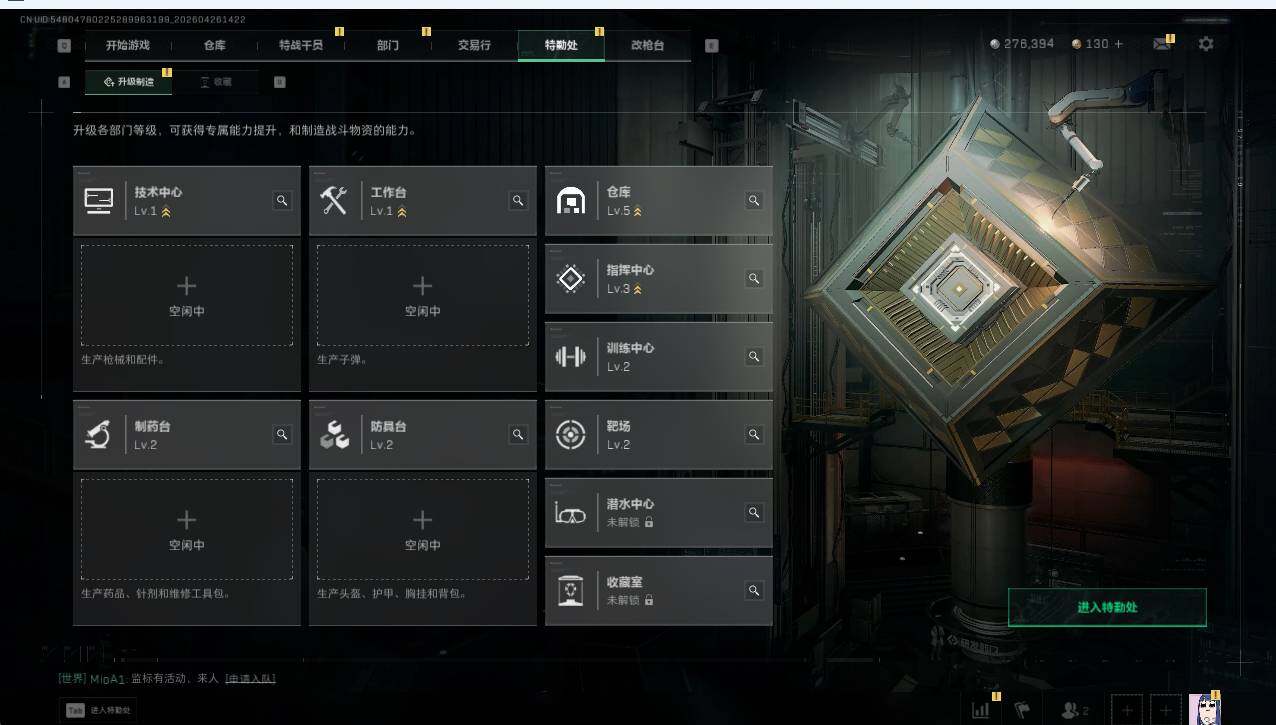Select the 收藏 sub-tab
The height and width of the screenshot is (725, 1276).
(x=215, y=82)
